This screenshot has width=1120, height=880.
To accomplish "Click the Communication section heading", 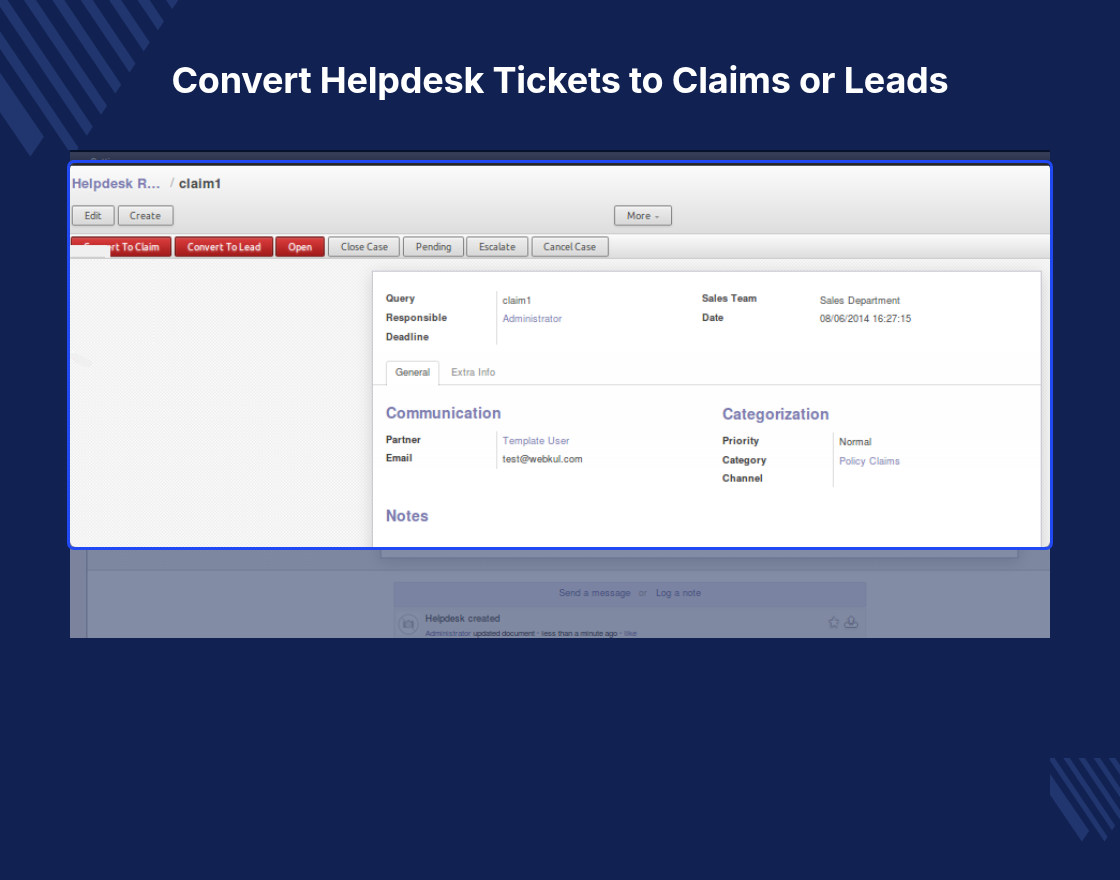I will coord(443,414).
